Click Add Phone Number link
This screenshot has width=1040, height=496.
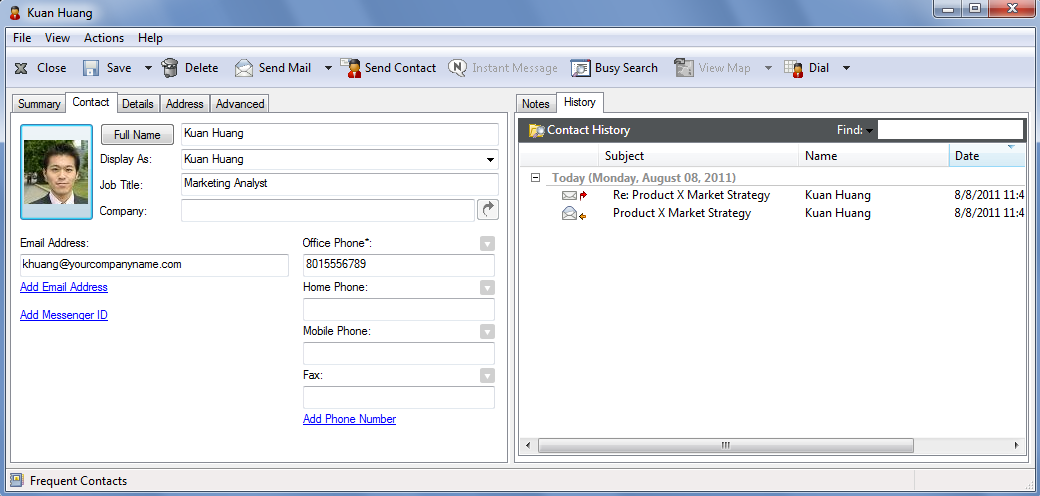point(350,419)
